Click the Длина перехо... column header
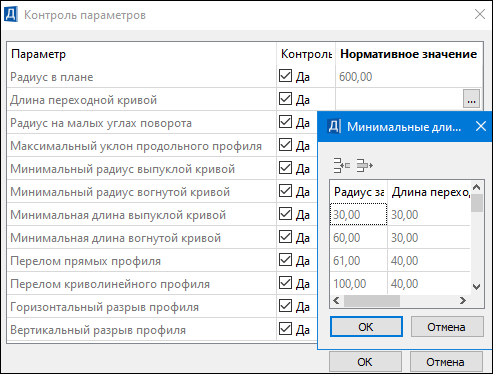The image size is (493, 374). [x=429, y=192]
